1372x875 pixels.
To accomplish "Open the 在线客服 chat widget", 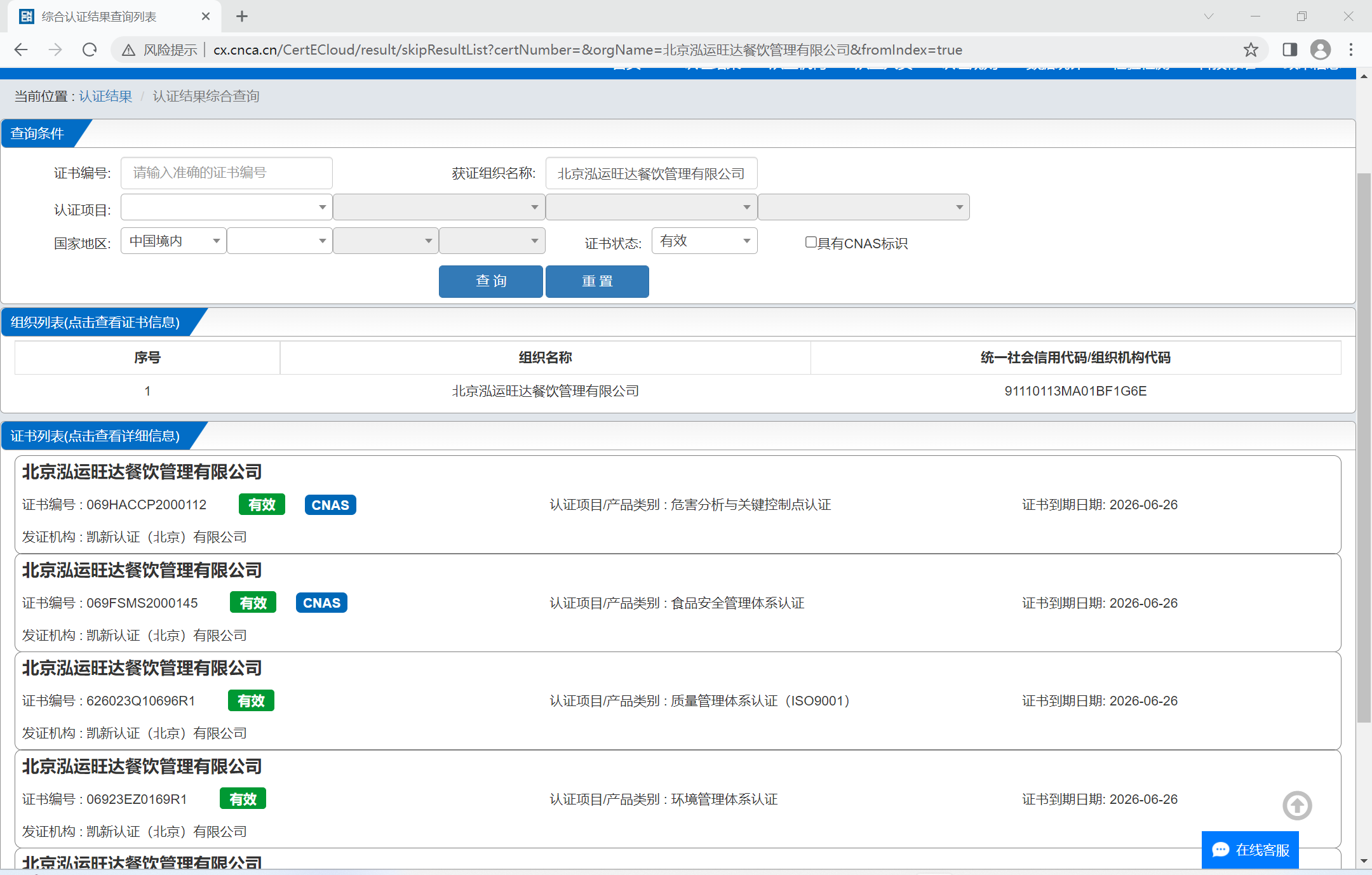I will 1250,850.
